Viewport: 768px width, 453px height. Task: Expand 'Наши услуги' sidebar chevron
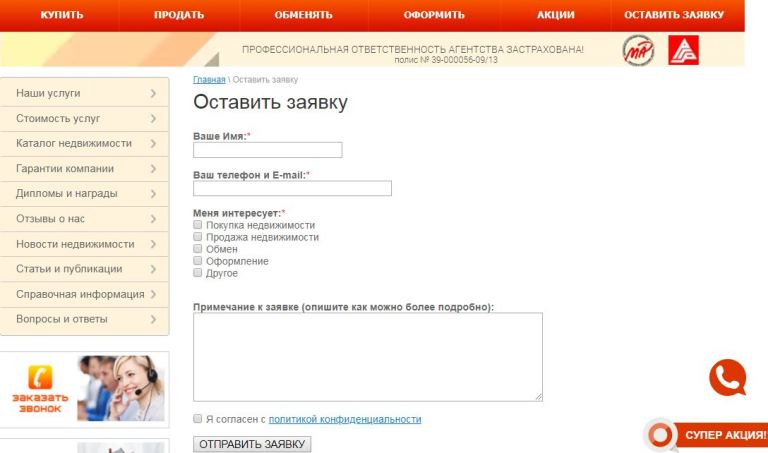pos(153,93)
